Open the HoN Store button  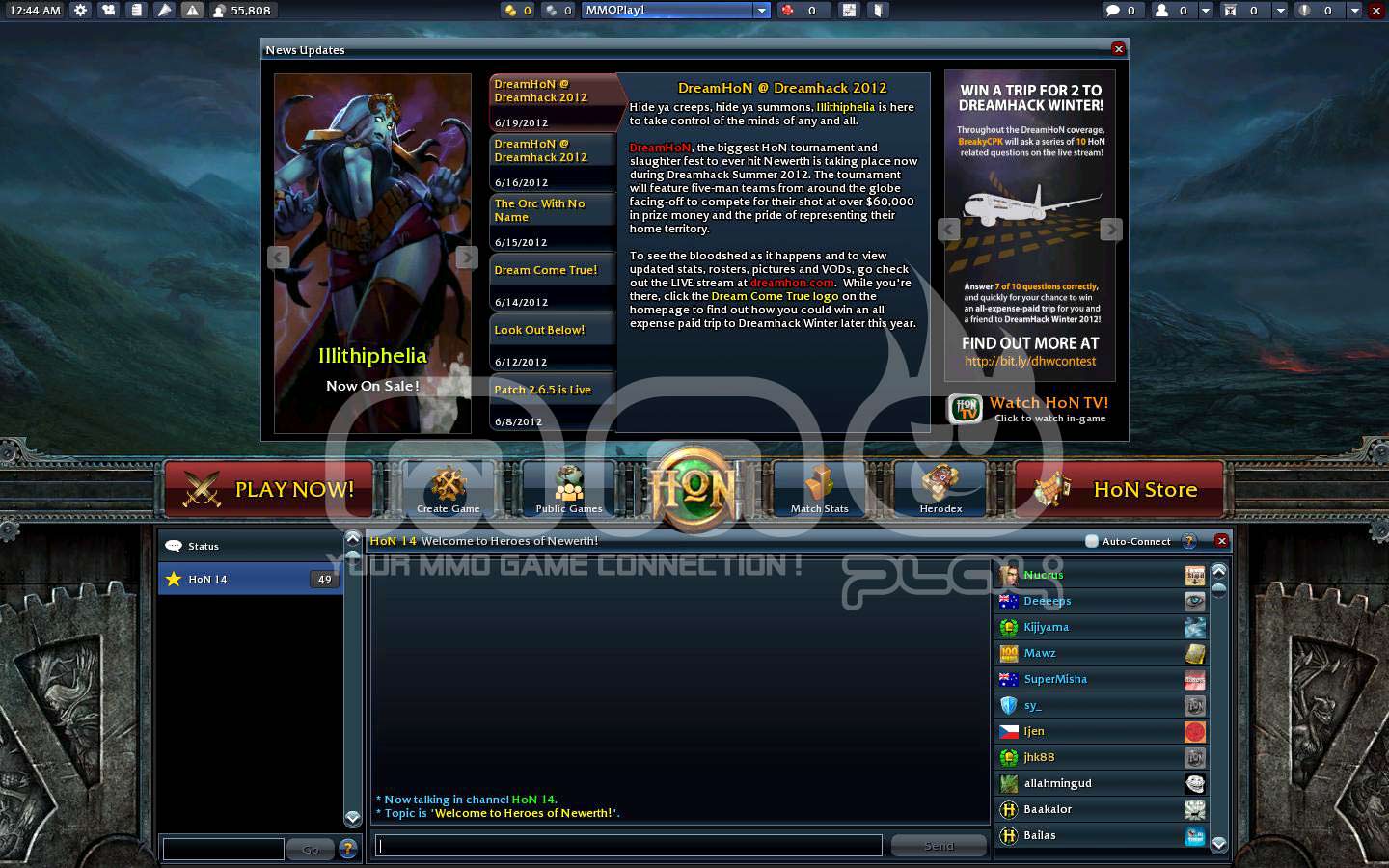click(x=1118, y=489)
